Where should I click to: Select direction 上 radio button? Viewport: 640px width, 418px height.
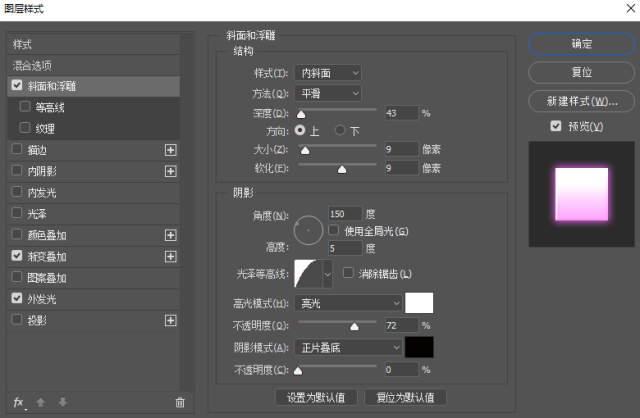coord(300,130)
